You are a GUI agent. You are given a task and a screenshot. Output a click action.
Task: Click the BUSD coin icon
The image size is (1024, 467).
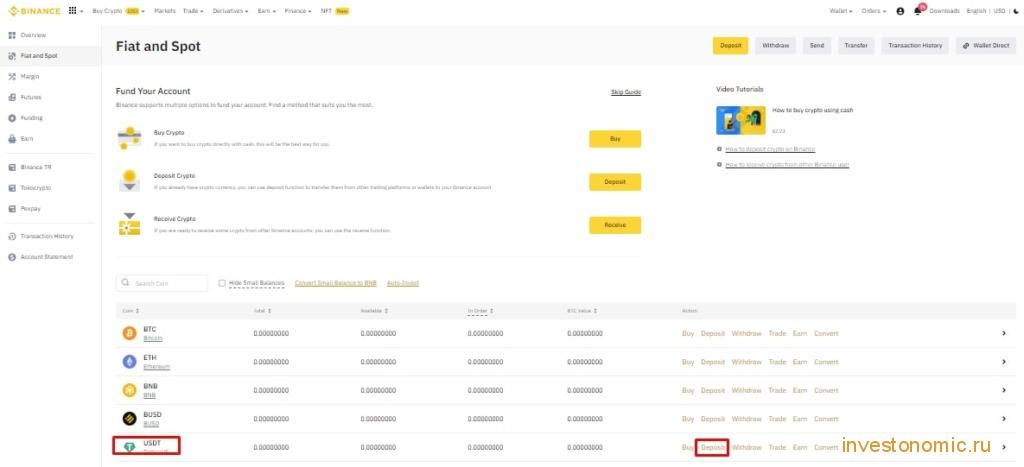tap(130, 419)
